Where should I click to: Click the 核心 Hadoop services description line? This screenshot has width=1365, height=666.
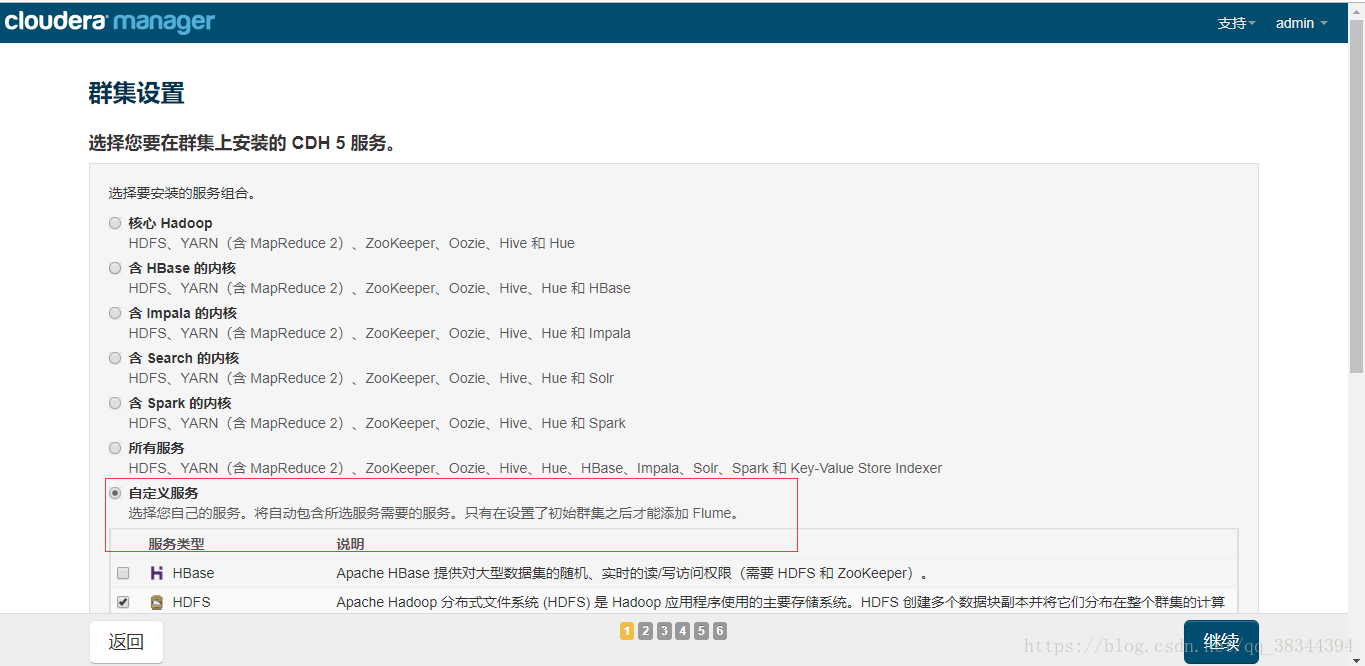point(351,243)
